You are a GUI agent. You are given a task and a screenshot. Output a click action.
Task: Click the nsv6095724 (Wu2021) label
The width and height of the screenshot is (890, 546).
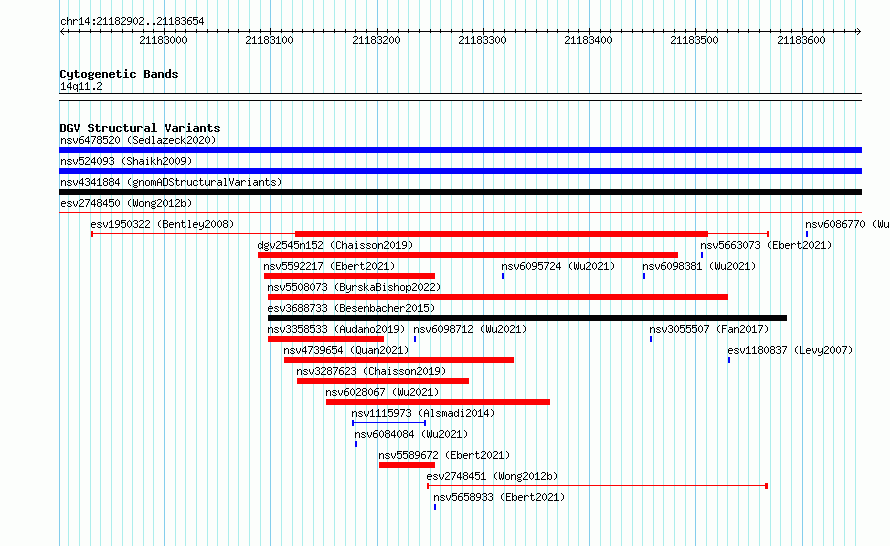tap(558, 266)
